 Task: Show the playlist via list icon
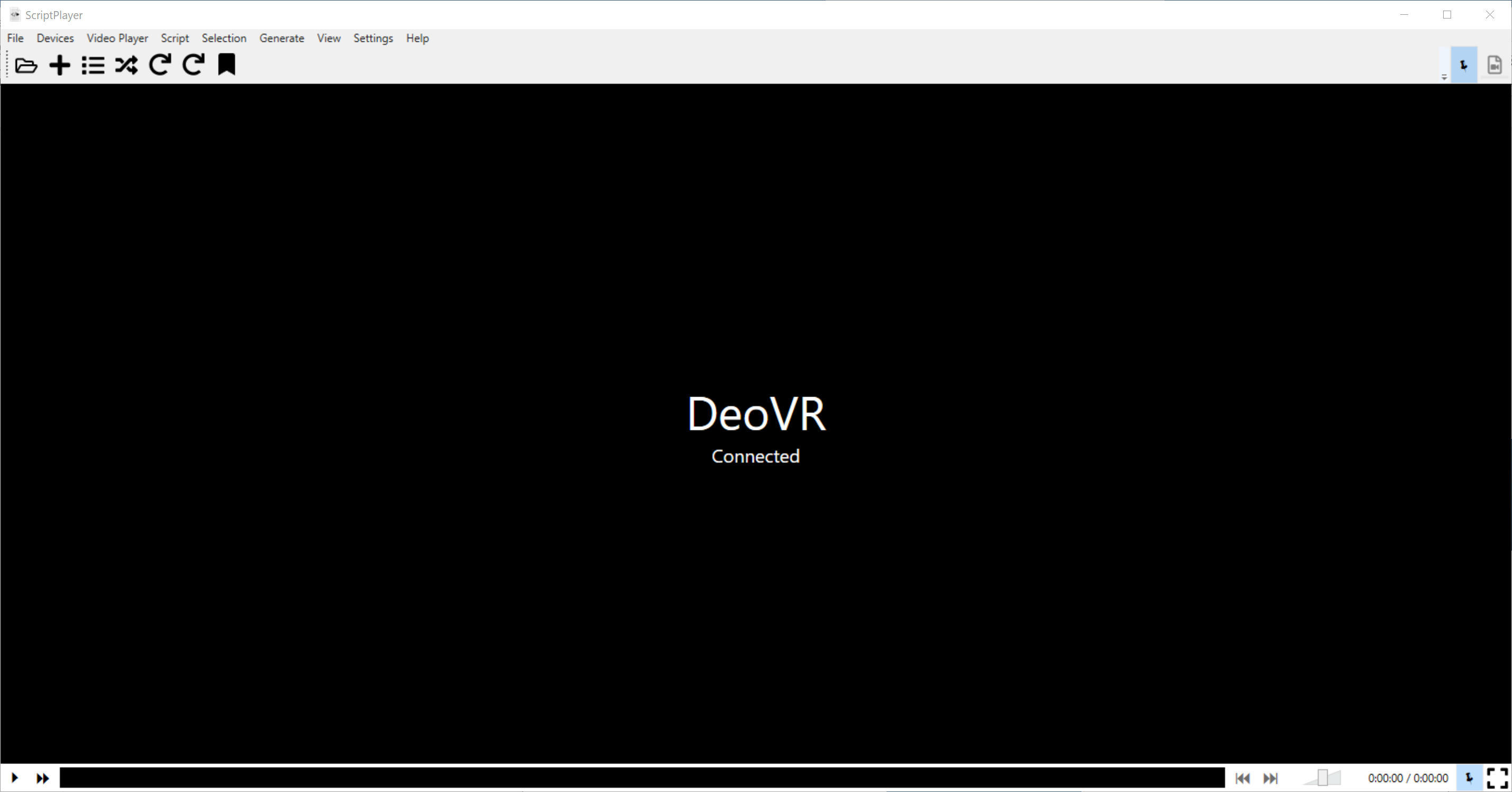[x=93, y=65]
